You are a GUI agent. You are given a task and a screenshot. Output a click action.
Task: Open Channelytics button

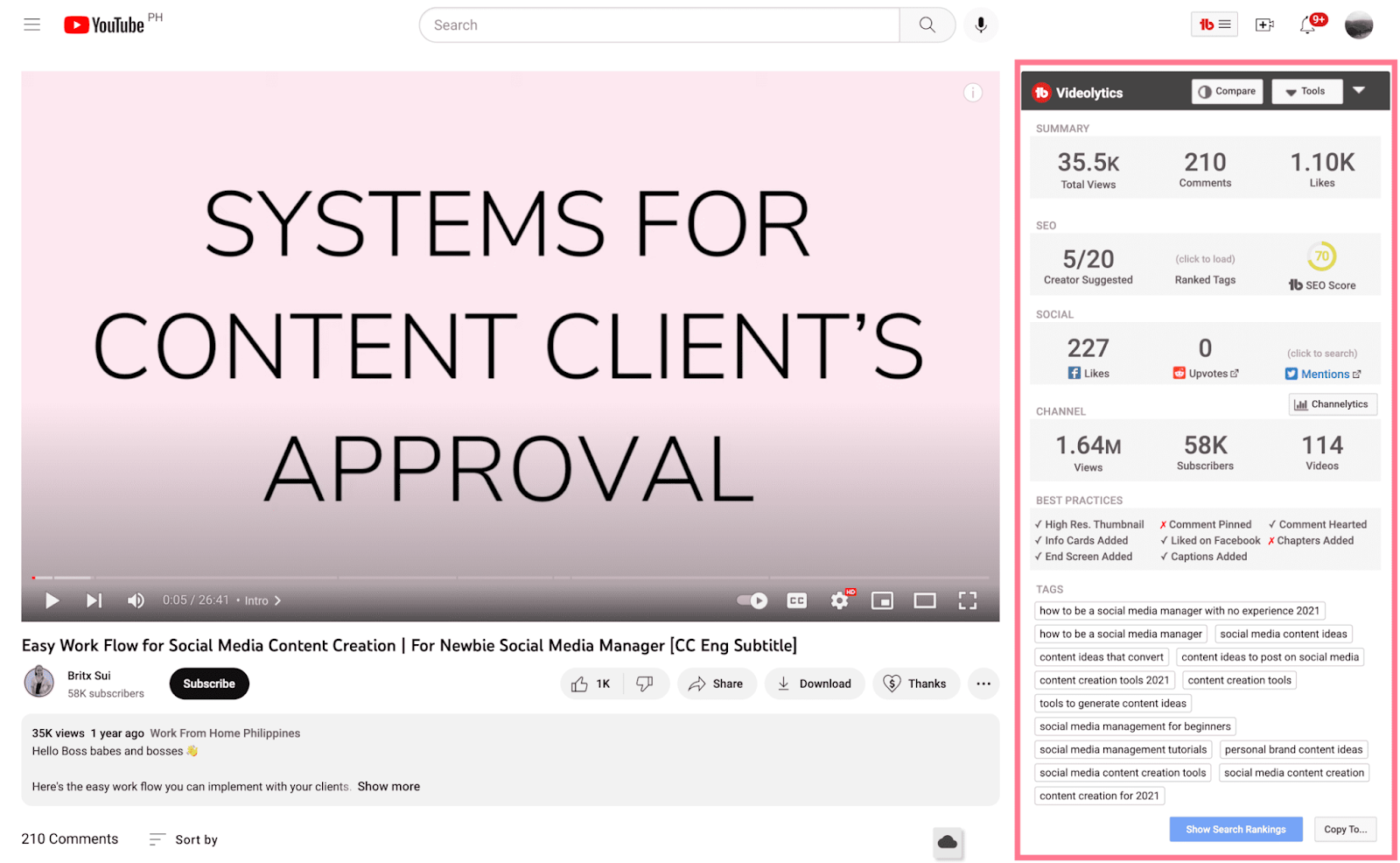[x=1333, y=404]
